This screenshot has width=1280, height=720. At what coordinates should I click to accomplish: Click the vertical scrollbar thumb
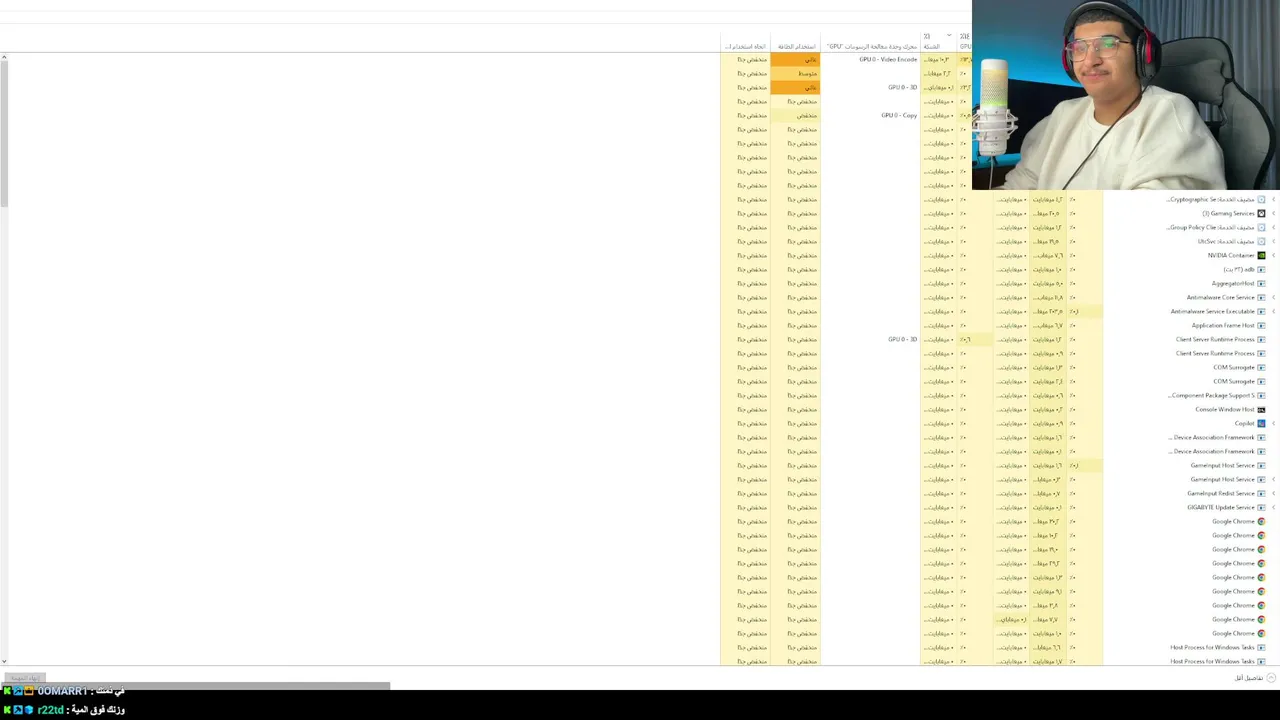(x=4, y=135)
